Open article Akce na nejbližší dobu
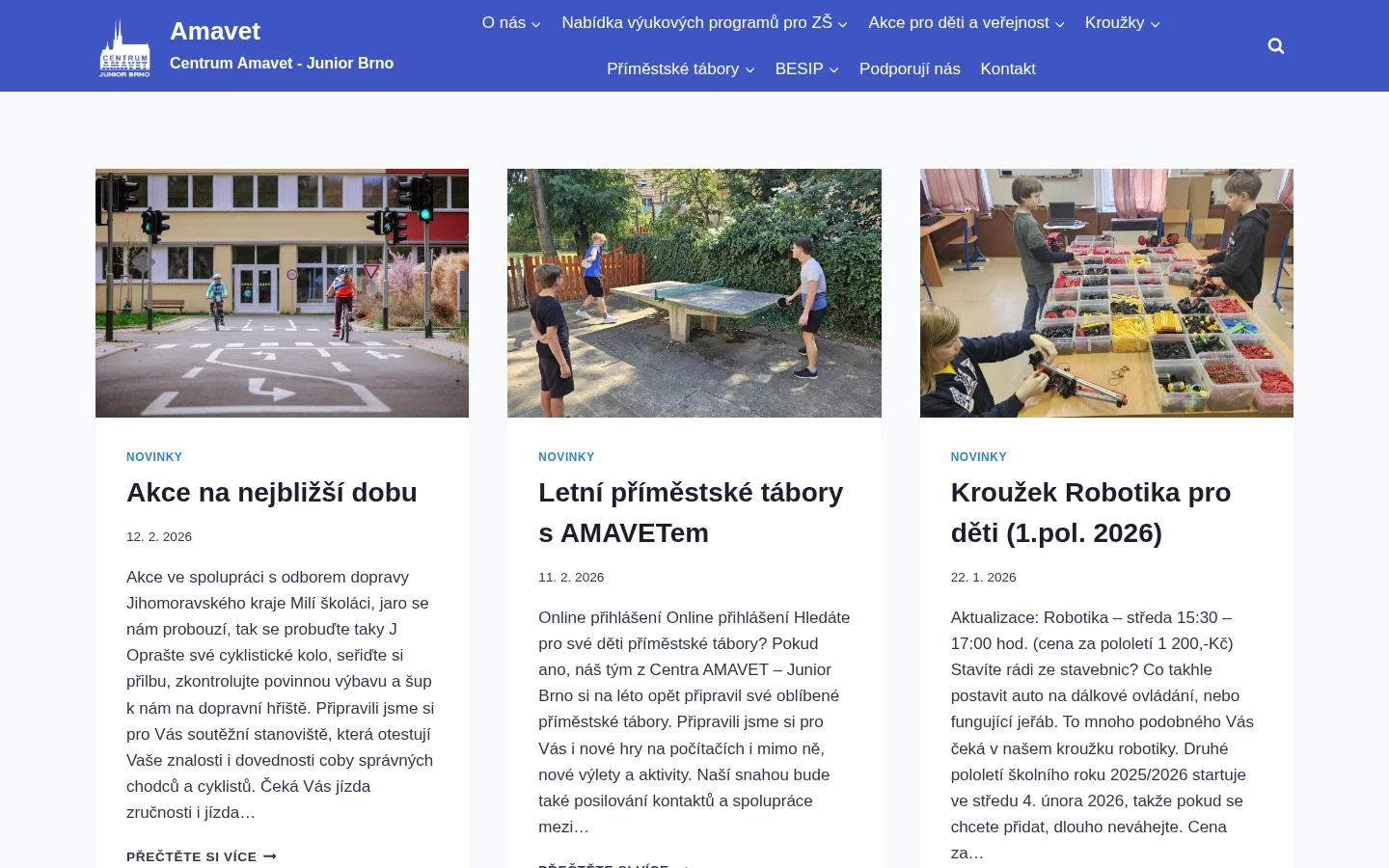This screenshot has width=1389, height=868. [272, 492]
